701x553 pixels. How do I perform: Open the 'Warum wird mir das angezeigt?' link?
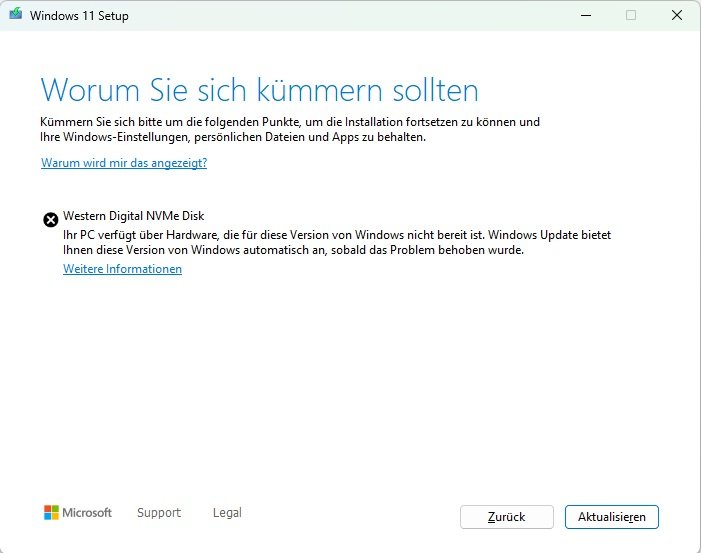coord(124,163)
